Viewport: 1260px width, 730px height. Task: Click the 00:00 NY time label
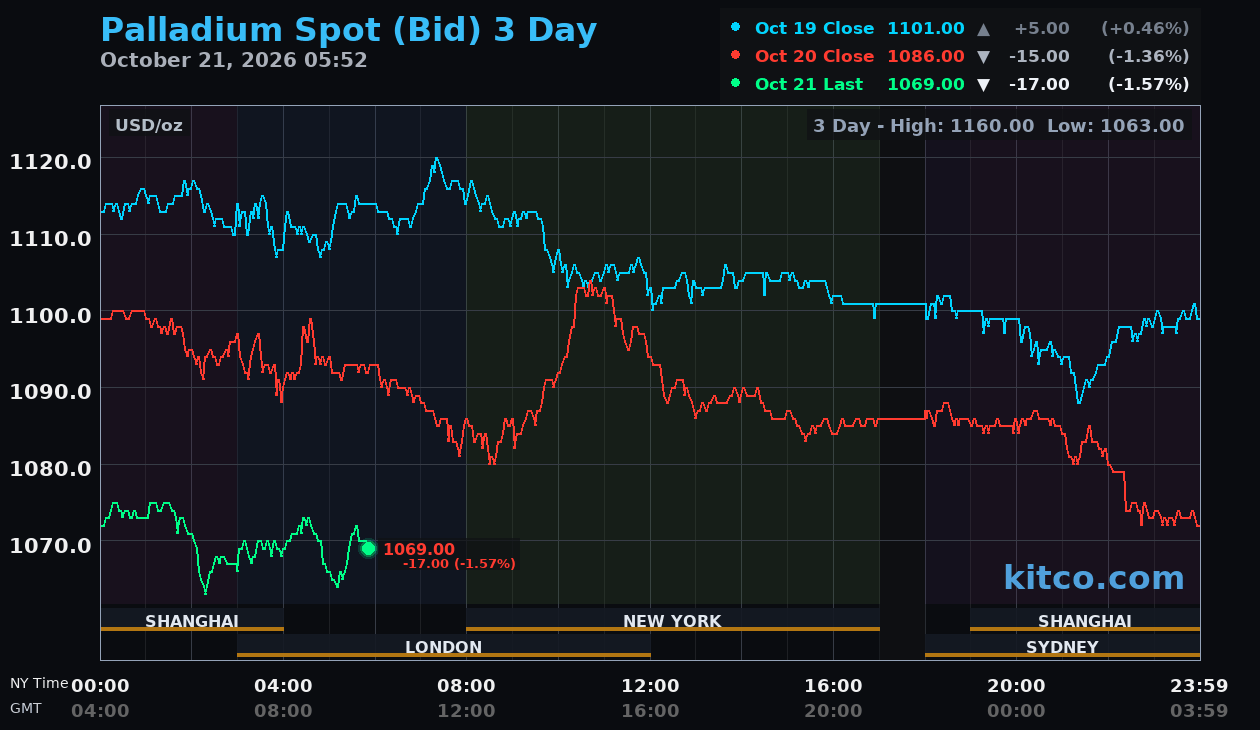(100, 686)
